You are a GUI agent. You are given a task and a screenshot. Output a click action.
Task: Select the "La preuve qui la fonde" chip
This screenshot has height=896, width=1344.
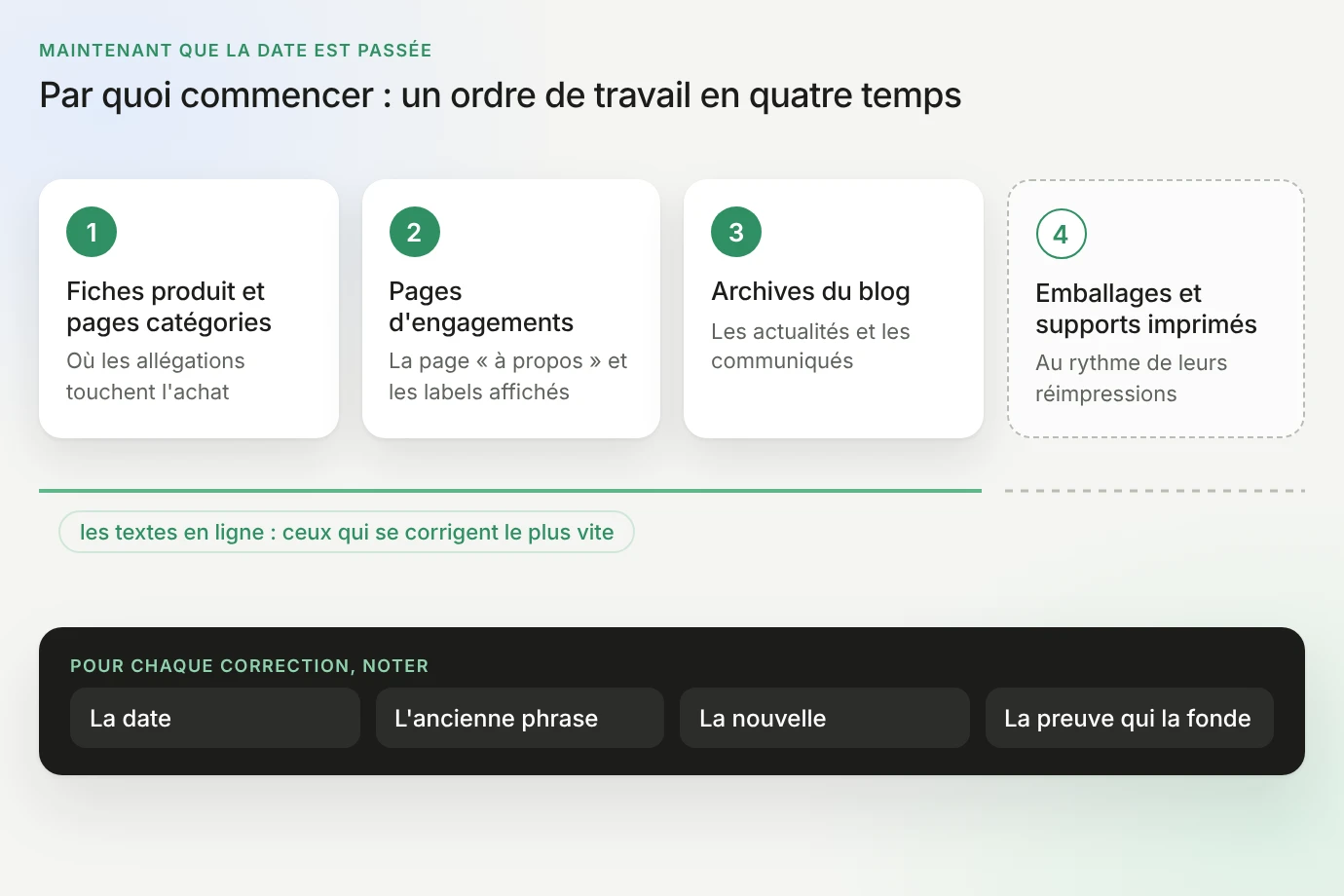1130,718
